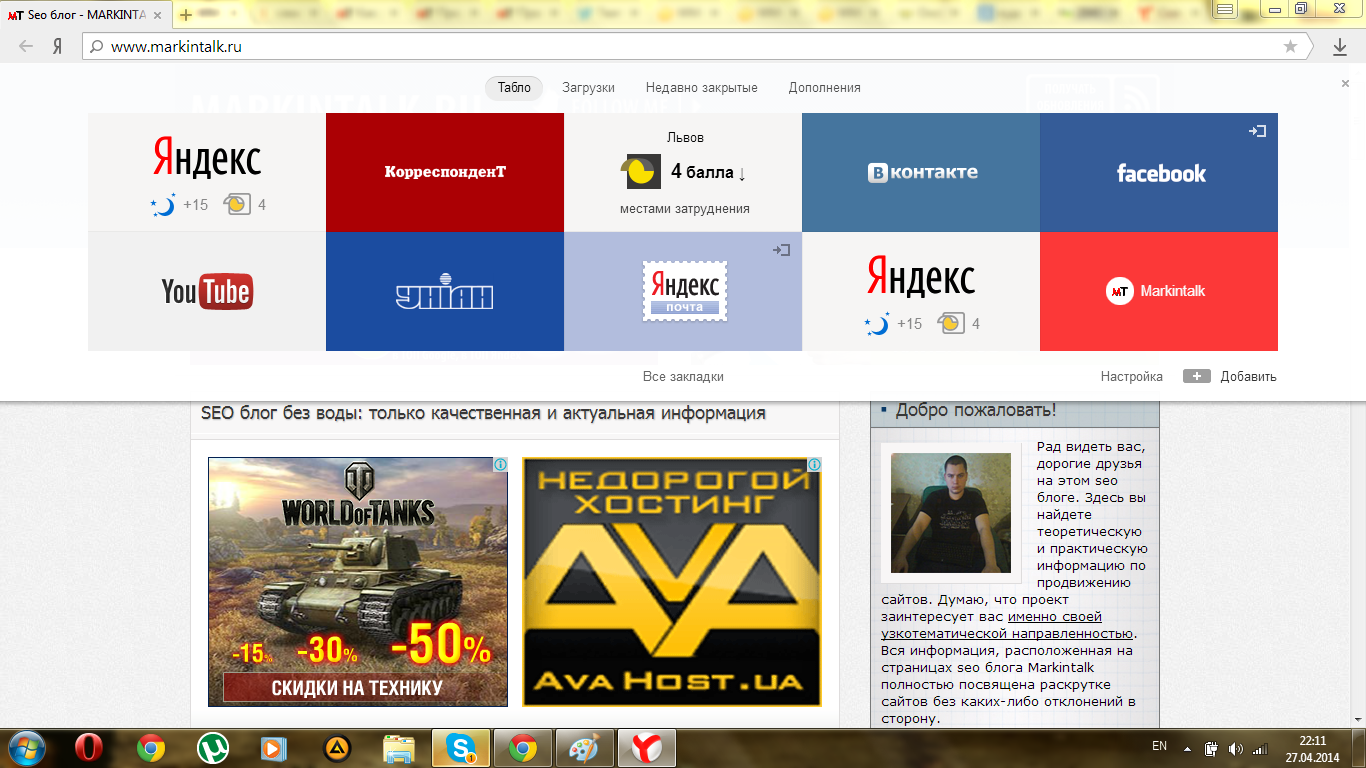The image size is (1366, 768).
Task: Click 'SEO блог без воды' heading text
Action: click(x=483, y=413)
